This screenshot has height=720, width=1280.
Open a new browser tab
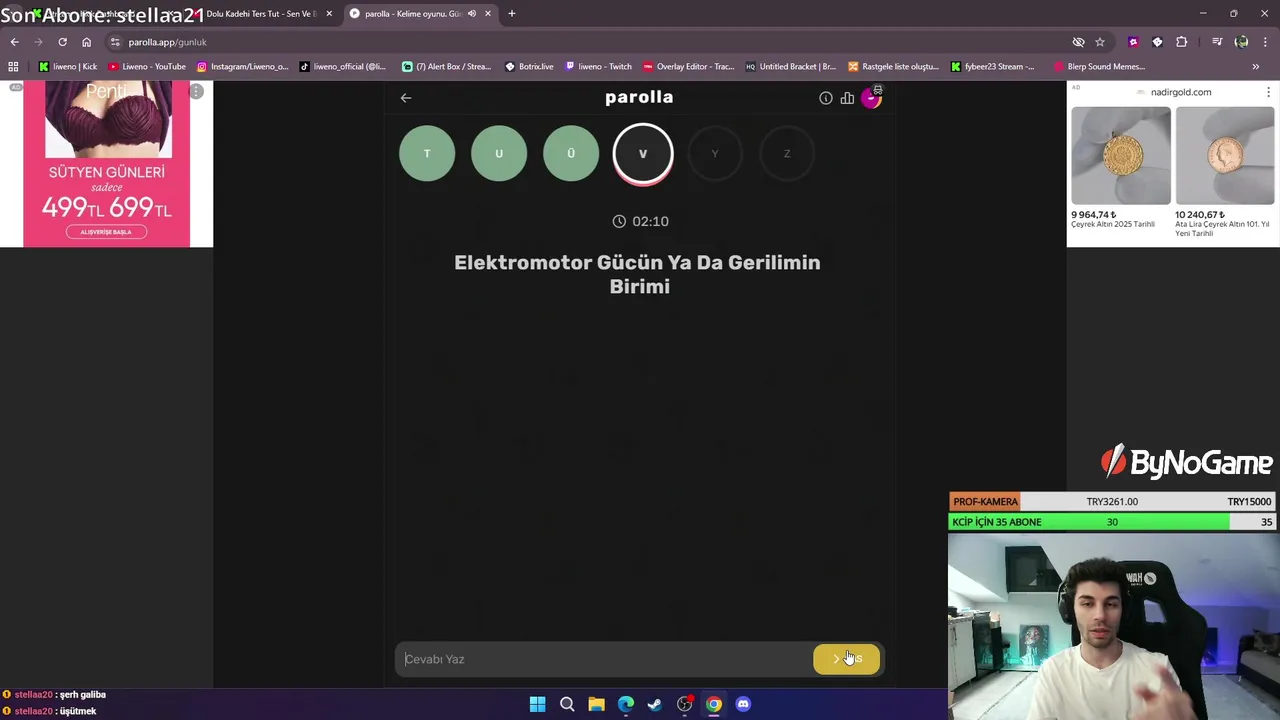512,14
